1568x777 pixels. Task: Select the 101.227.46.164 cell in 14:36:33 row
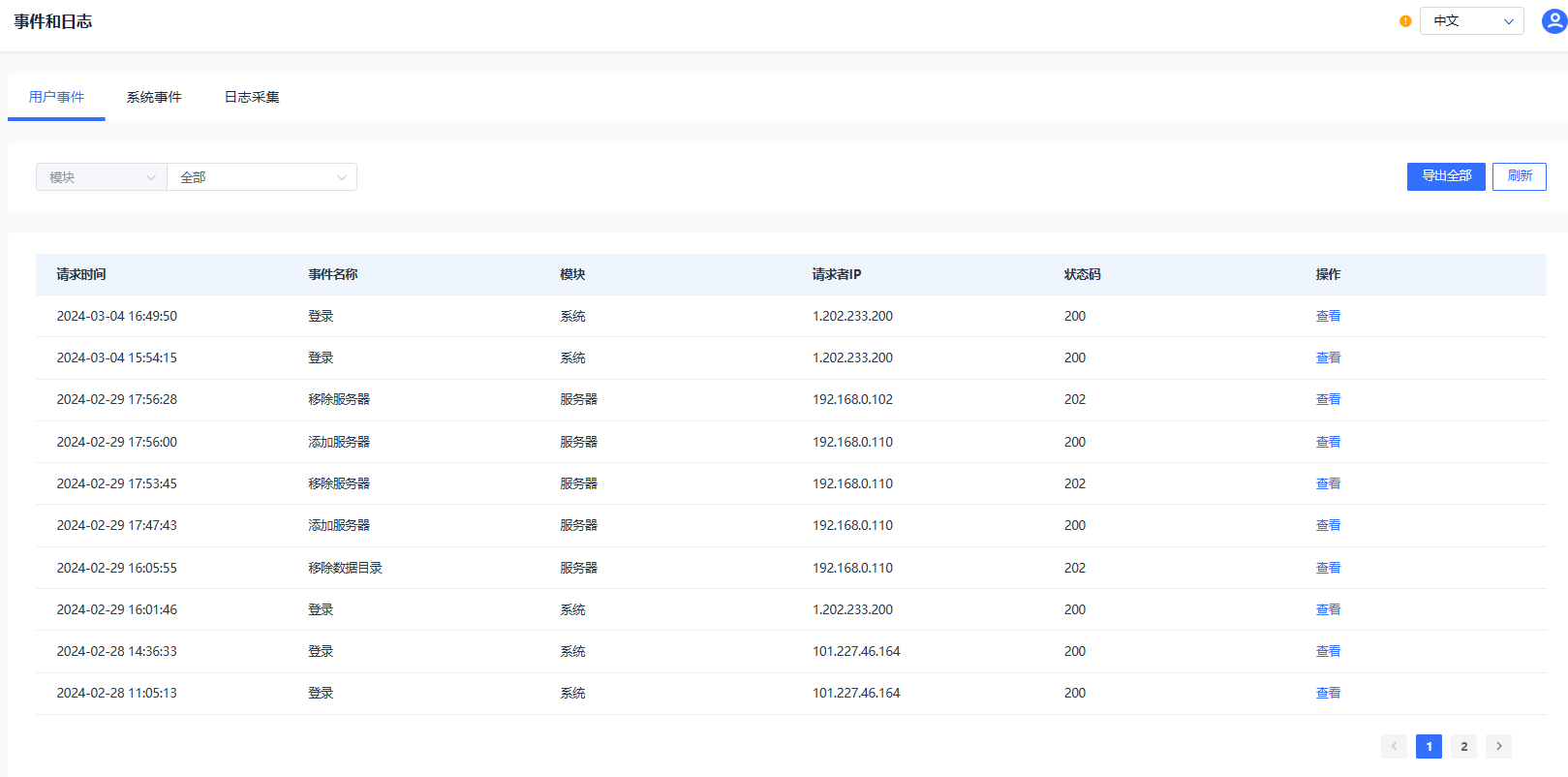(x=856, y=651)
